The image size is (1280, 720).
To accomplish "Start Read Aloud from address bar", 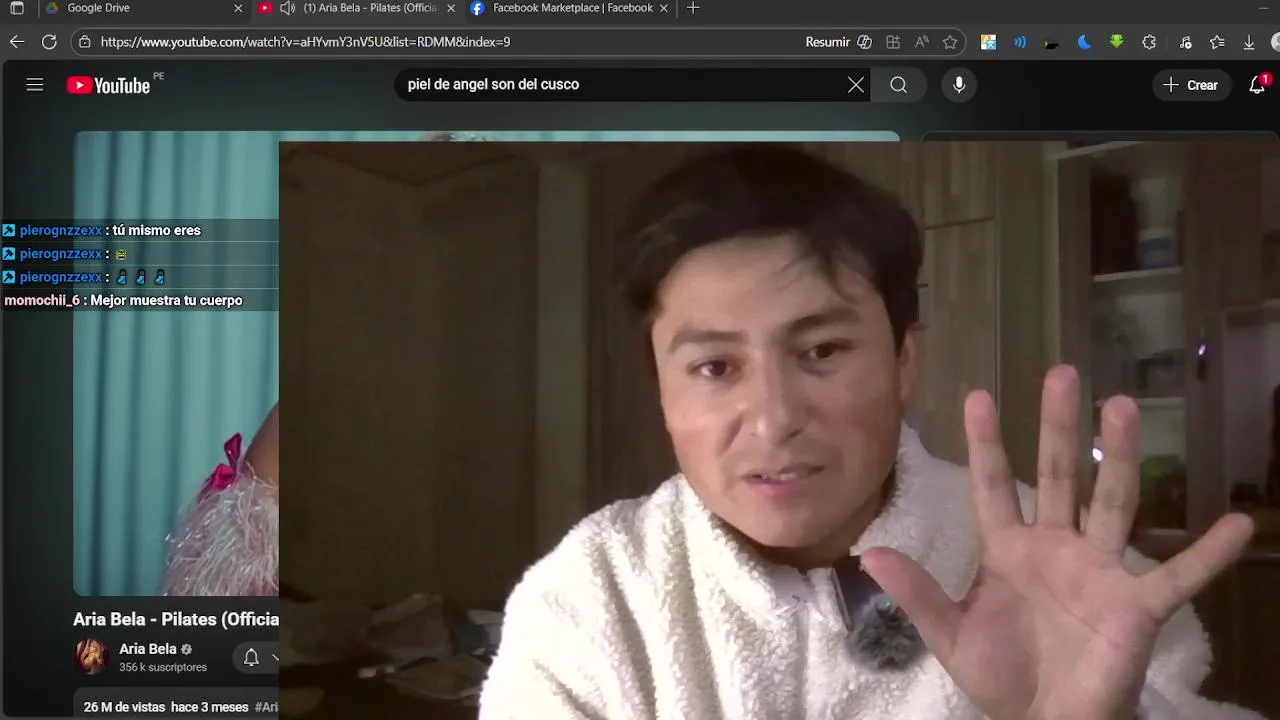I will [x=922, y=42].
